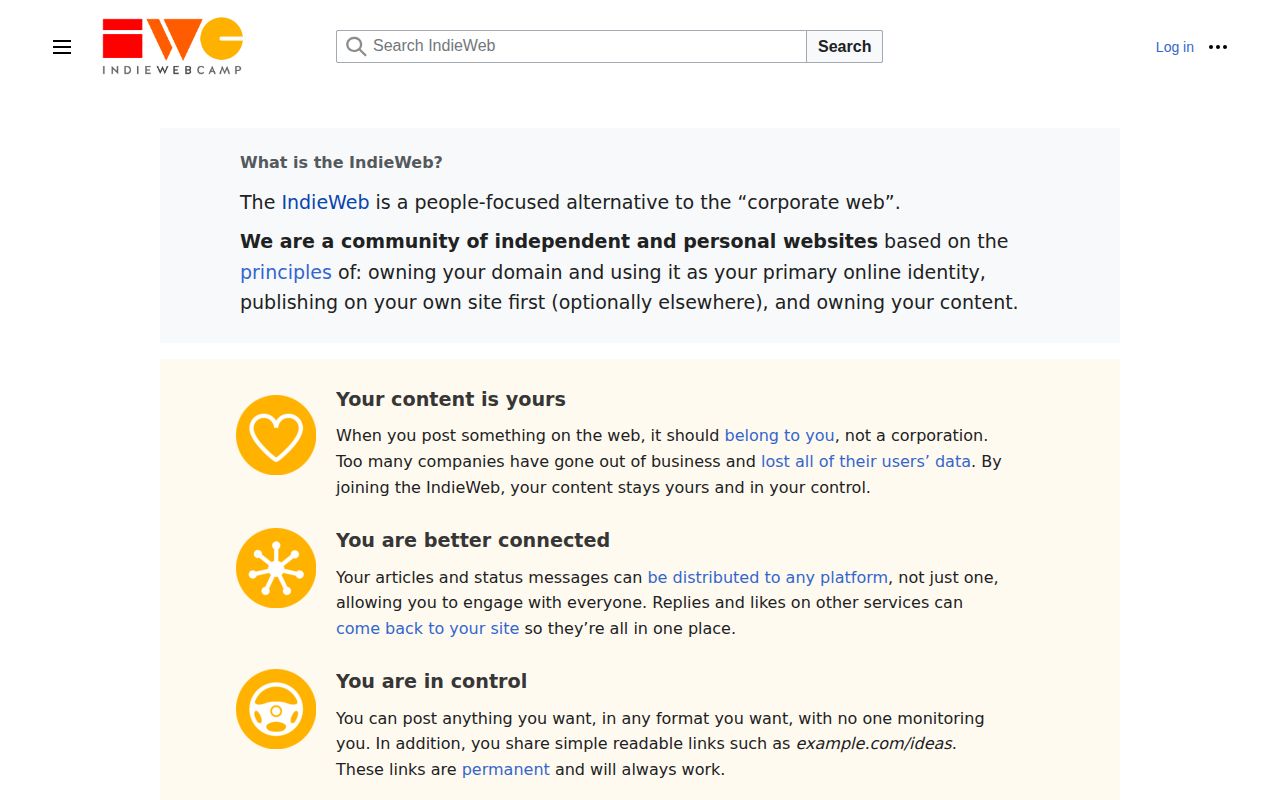Click the IndieWebCamp logo
1280x800 pixels.
pos(171,45)
